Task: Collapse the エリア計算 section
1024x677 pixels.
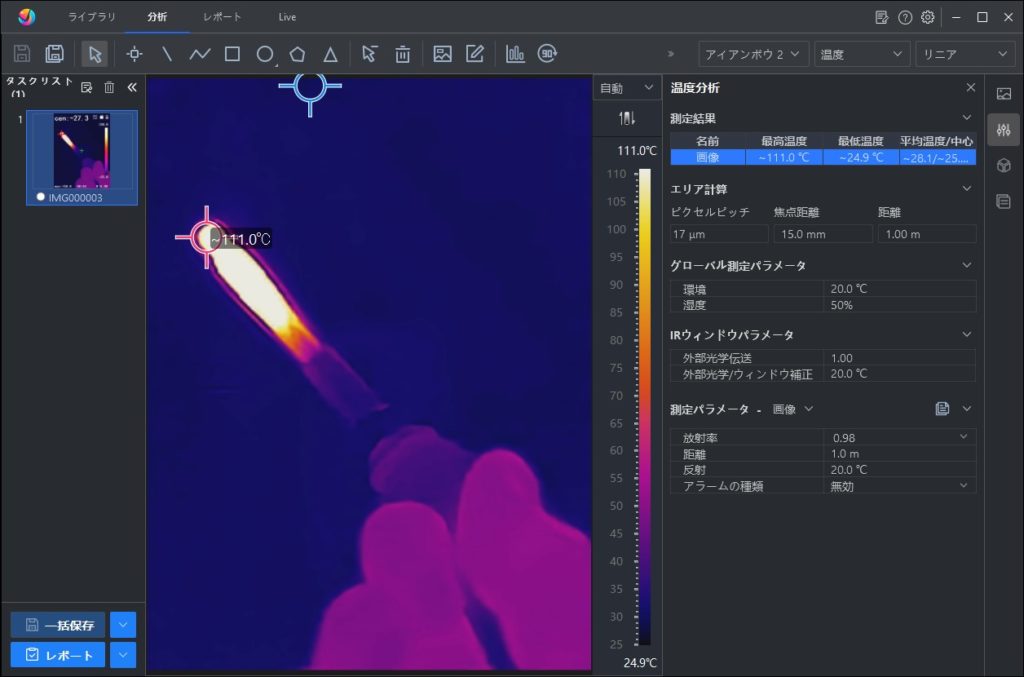Action: pos(966,188)
